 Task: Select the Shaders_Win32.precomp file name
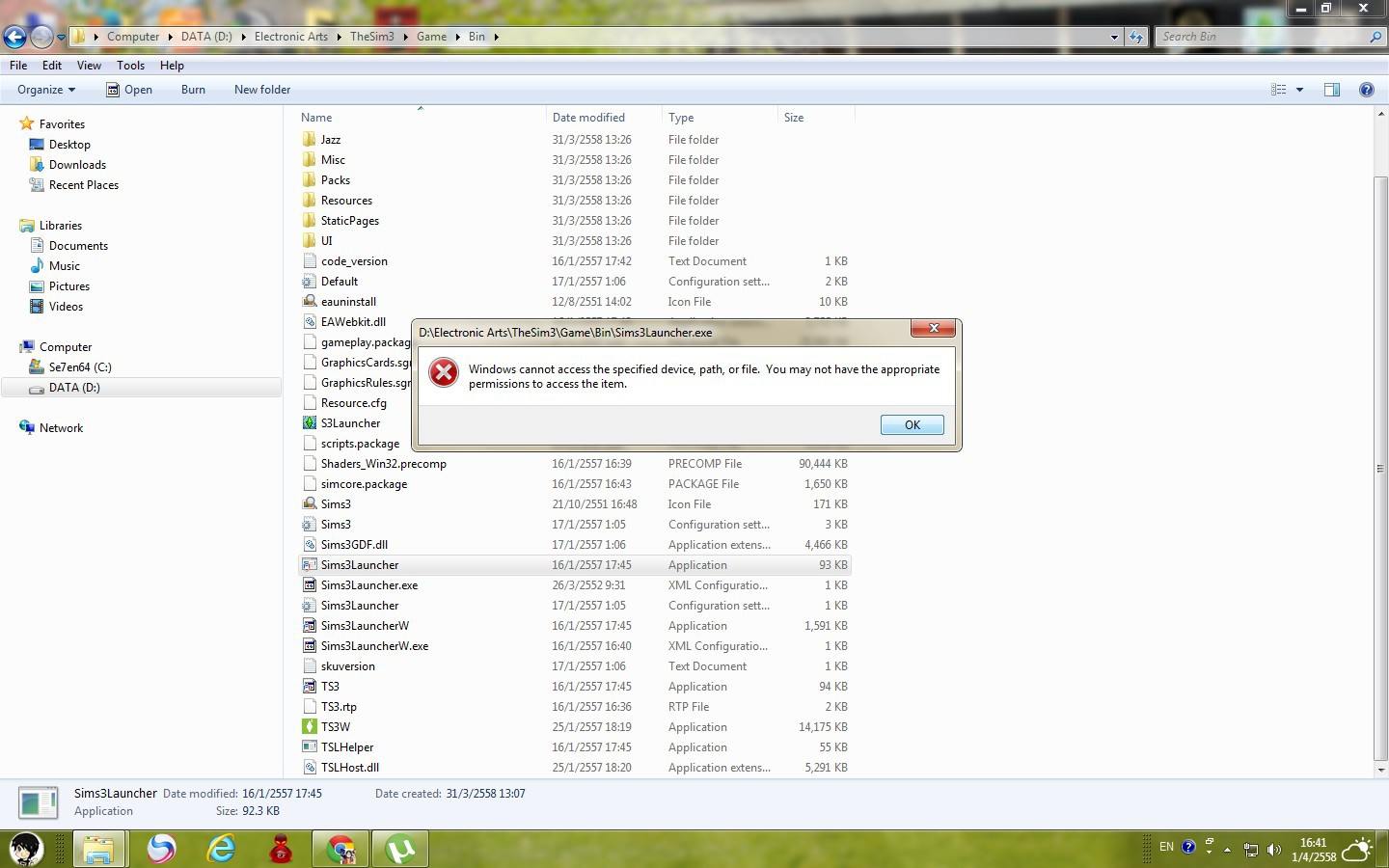tap(384, 464)
